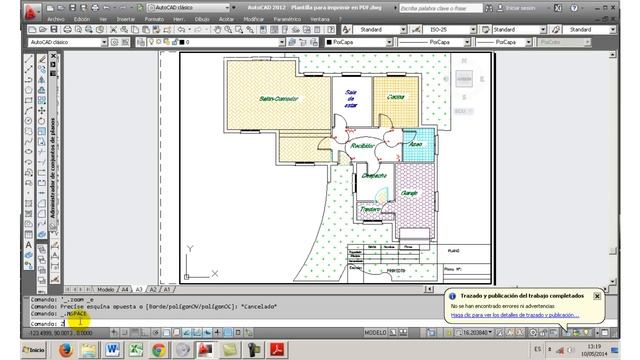Select the Erase modify tool
This screenshot has width=640, height=360.
click(x=42, y=60)
